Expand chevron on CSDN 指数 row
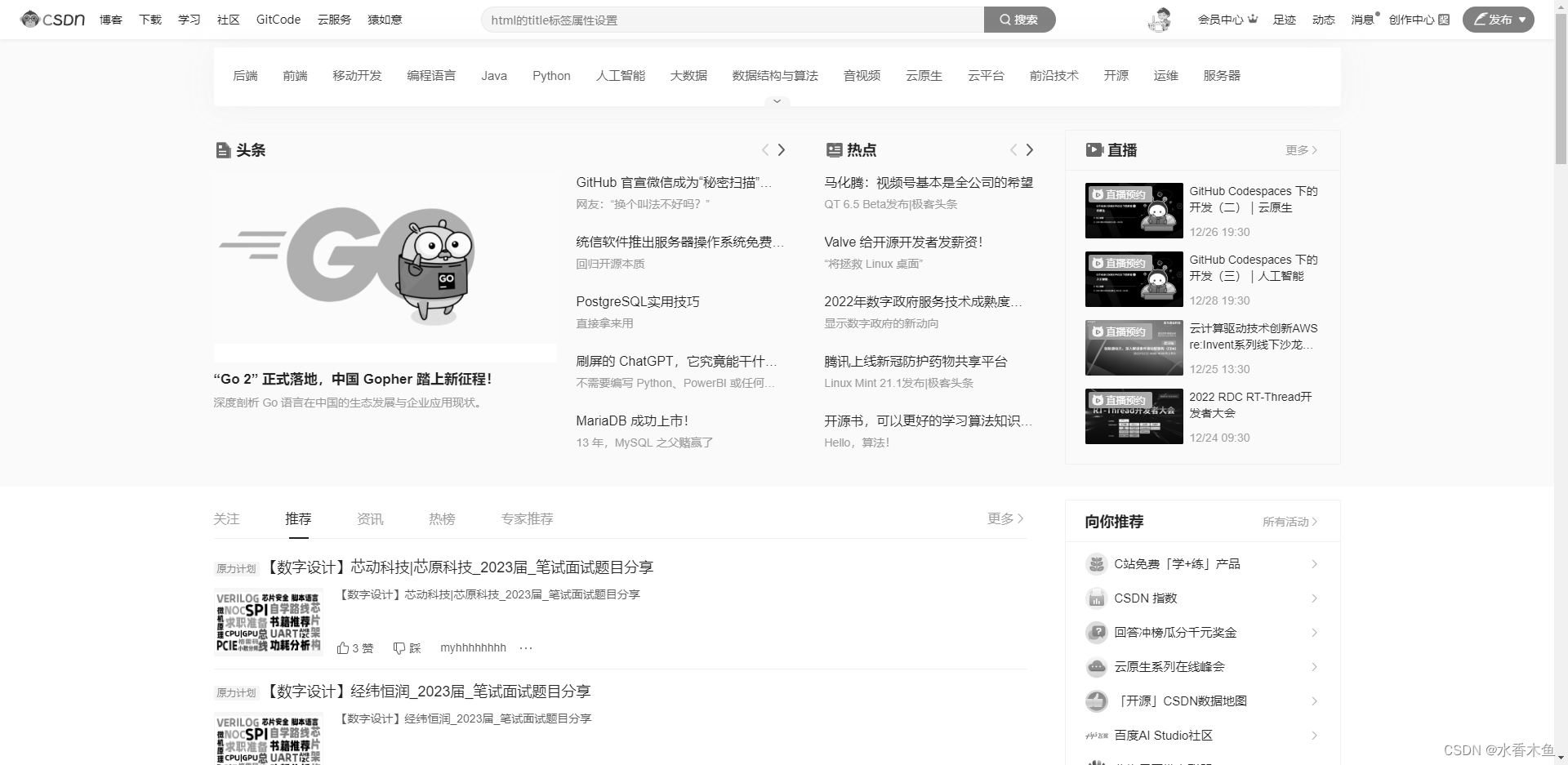The image size is (1568, 765). [1314, 598]
